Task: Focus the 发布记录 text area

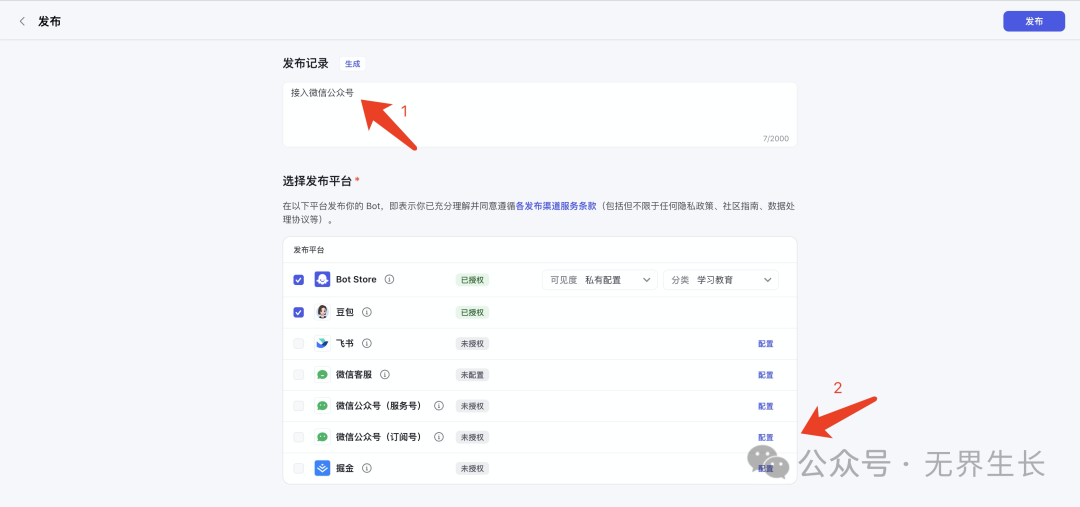Action: click(539, 114)
